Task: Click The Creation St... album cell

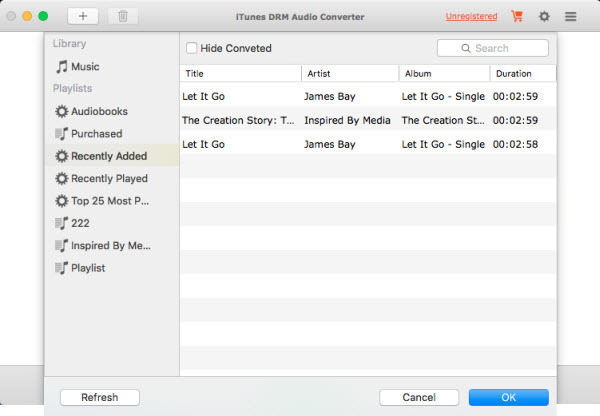Action: click(x=443, y=120)
